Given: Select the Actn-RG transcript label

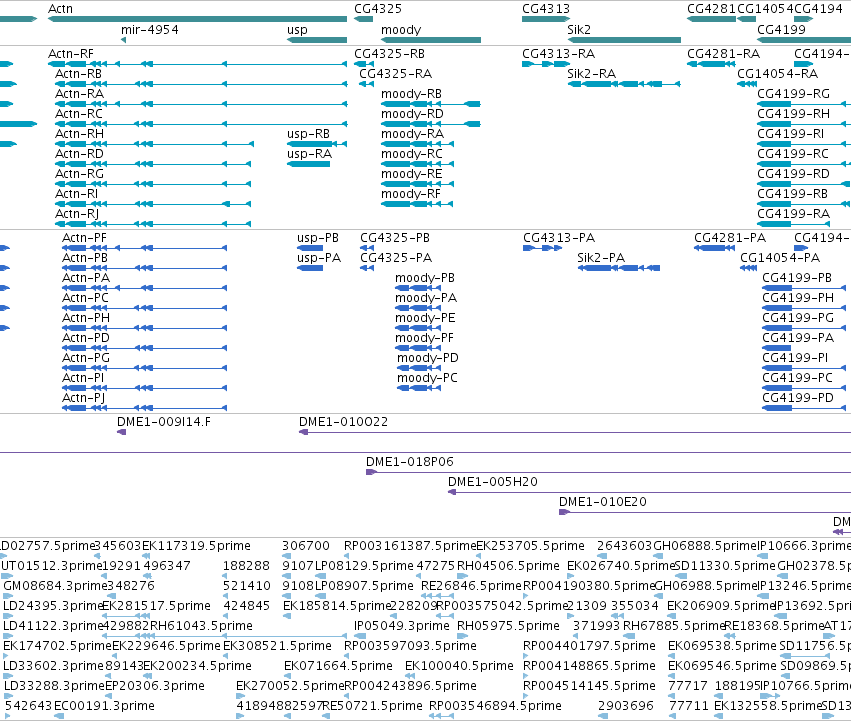Looking at the screenshot, I should [x=79, y=174].
